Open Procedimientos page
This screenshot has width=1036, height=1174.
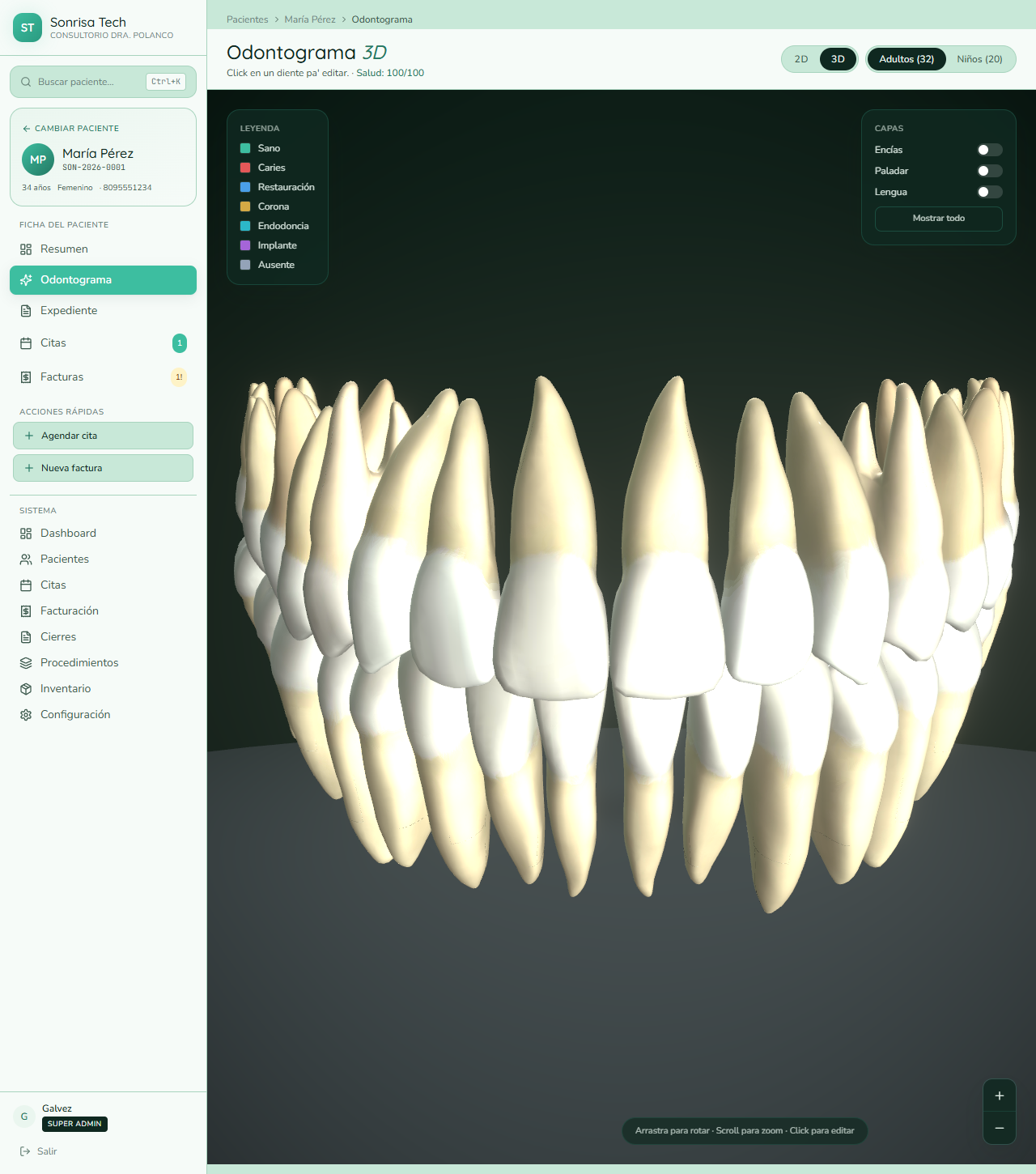tap(103, 663)
